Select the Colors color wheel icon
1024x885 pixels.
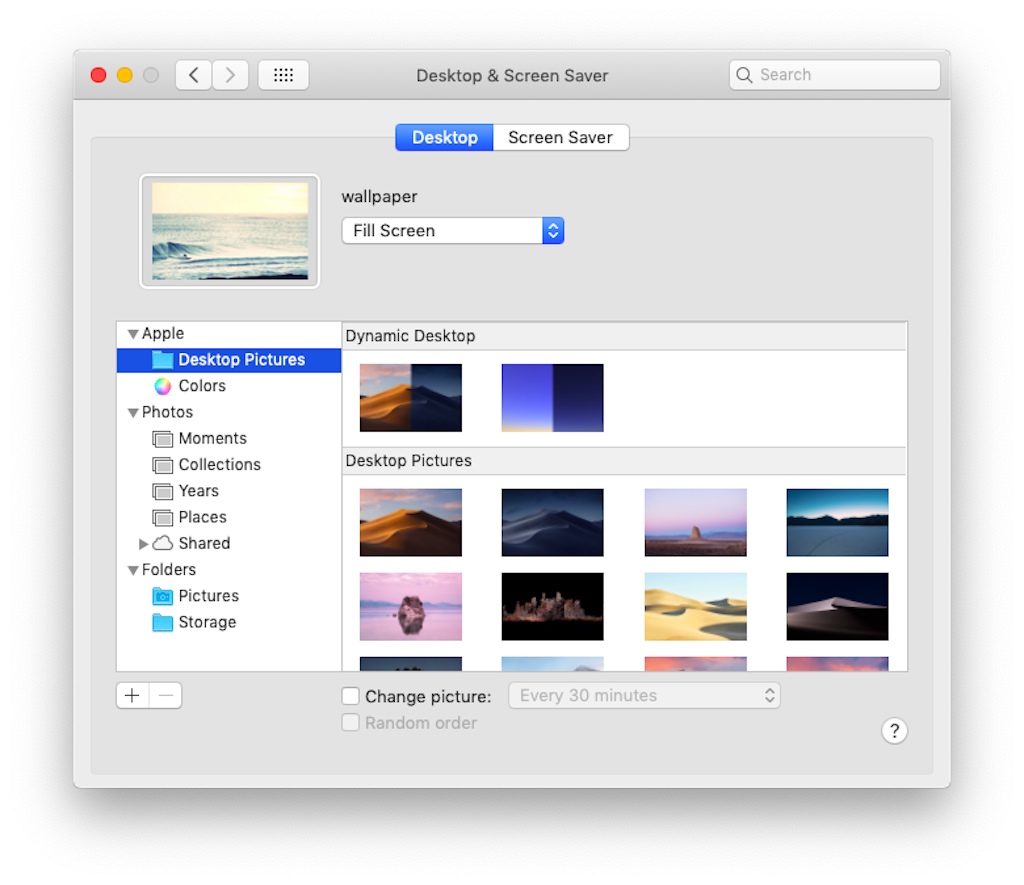click(x=162, y=385)
